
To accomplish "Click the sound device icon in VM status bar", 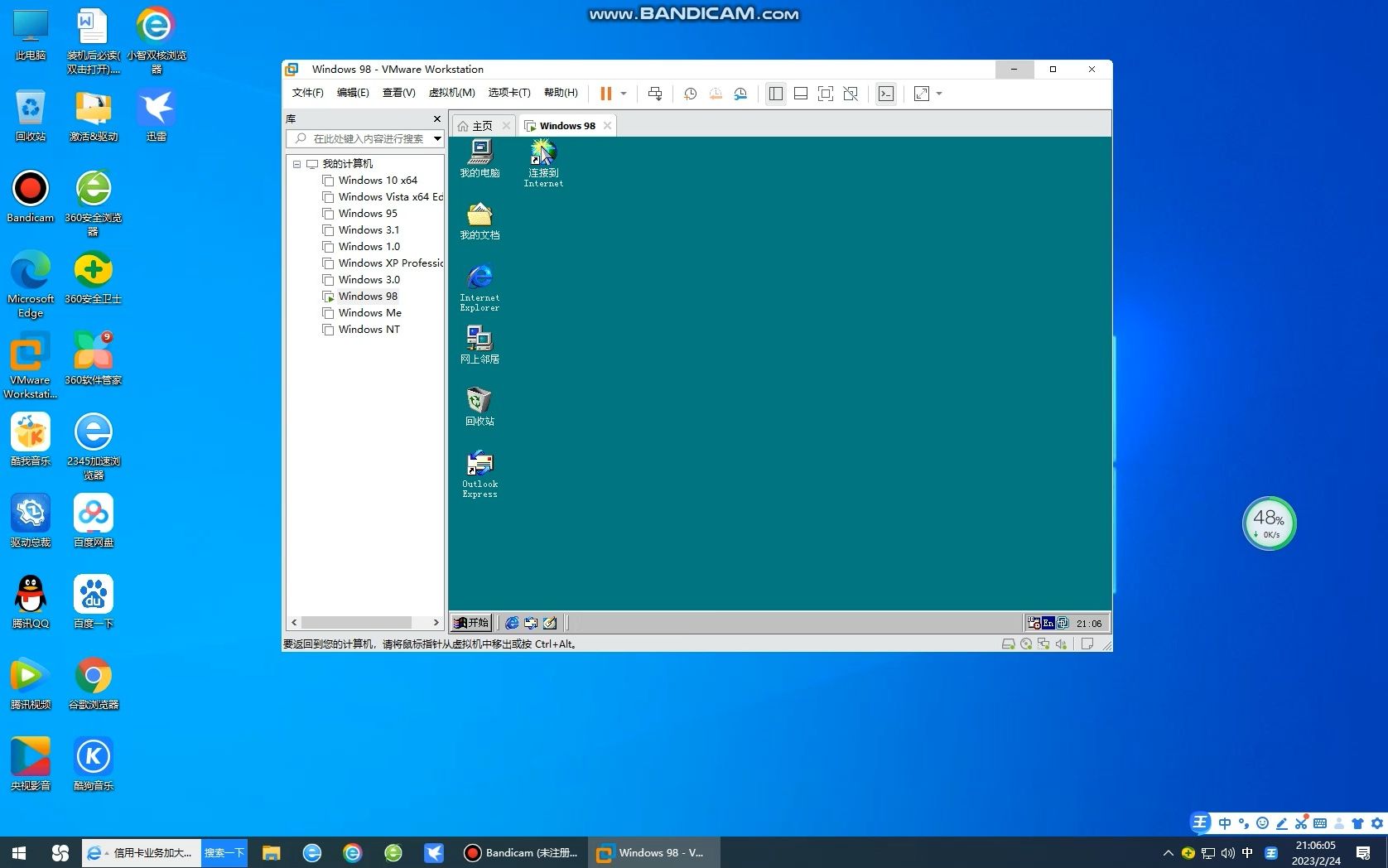I will 1061,644.
